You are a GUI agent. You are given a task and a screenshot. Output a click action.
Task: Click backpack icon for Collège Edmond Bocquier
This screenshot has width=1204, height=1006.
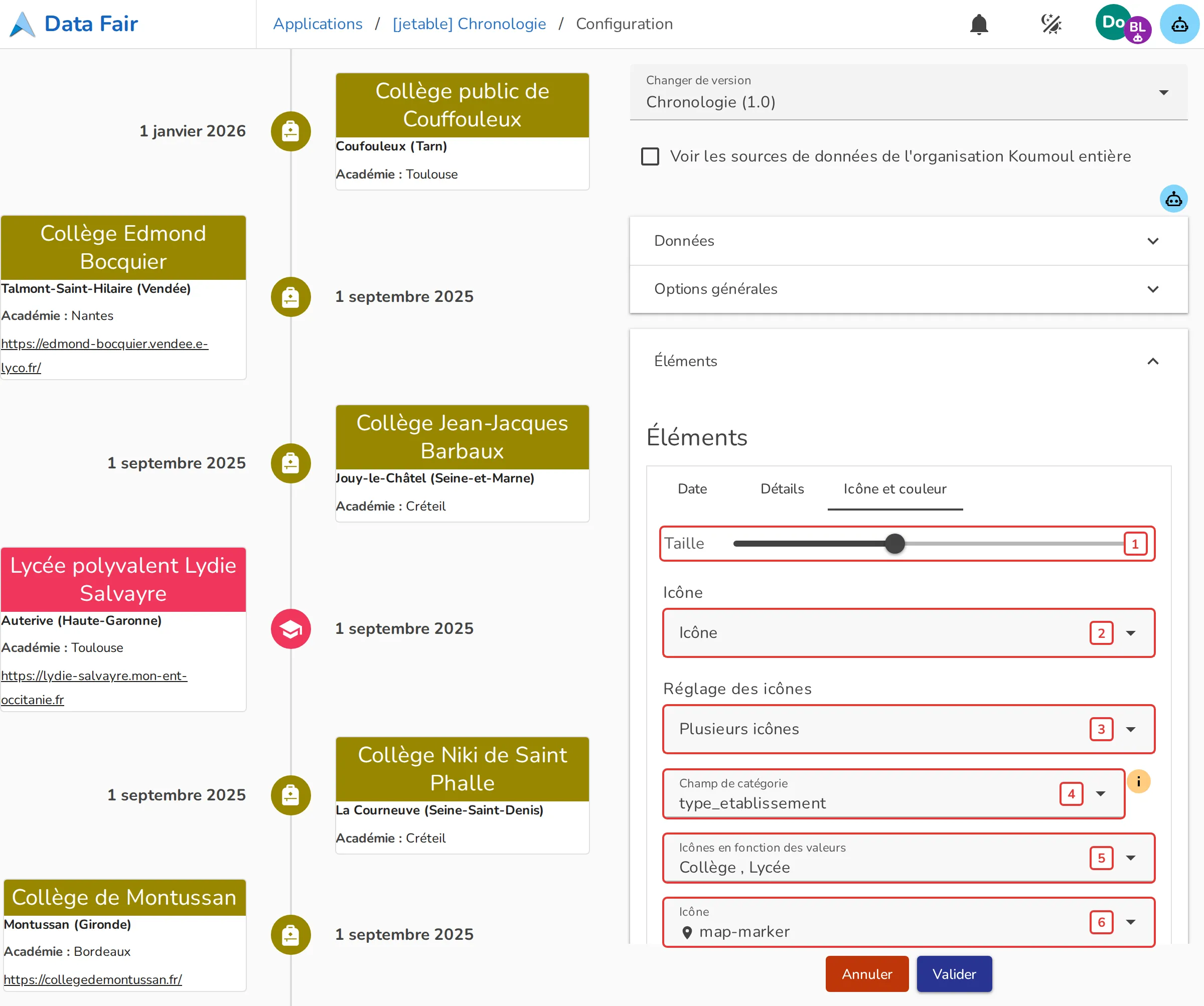pyautogui.click(x=290, y=297)
